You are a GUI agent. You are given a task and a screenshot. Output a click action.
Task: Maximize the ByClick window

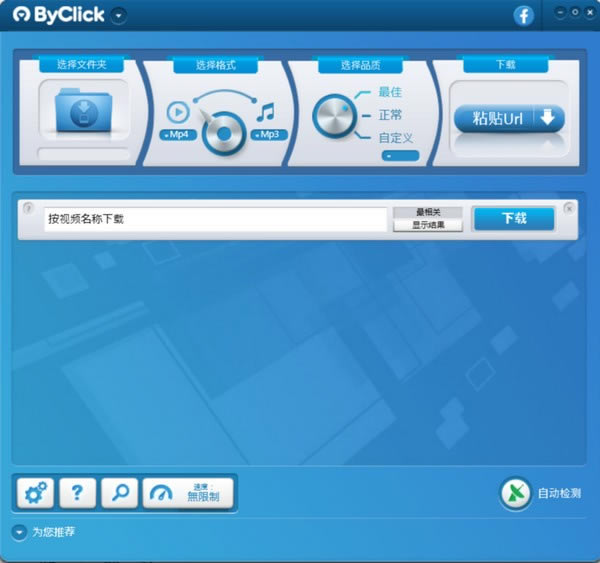tap(575, 13)
